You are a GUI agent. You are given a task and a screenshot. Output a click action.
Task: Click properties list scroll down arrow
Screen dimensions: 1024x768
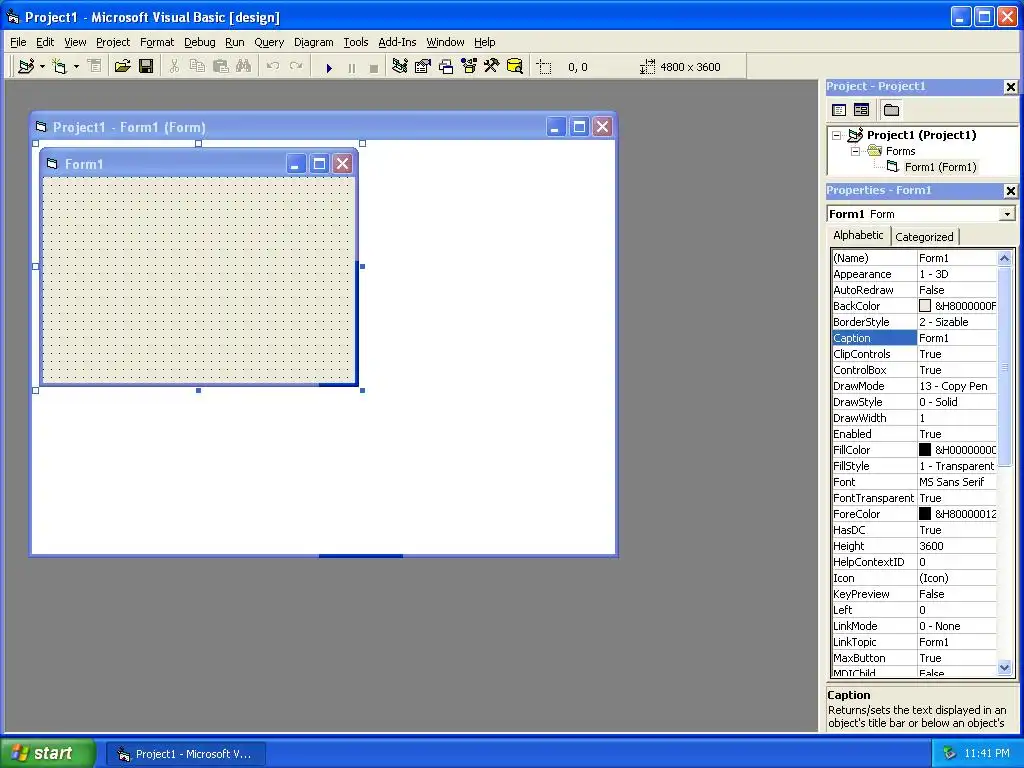[1004, 667]
